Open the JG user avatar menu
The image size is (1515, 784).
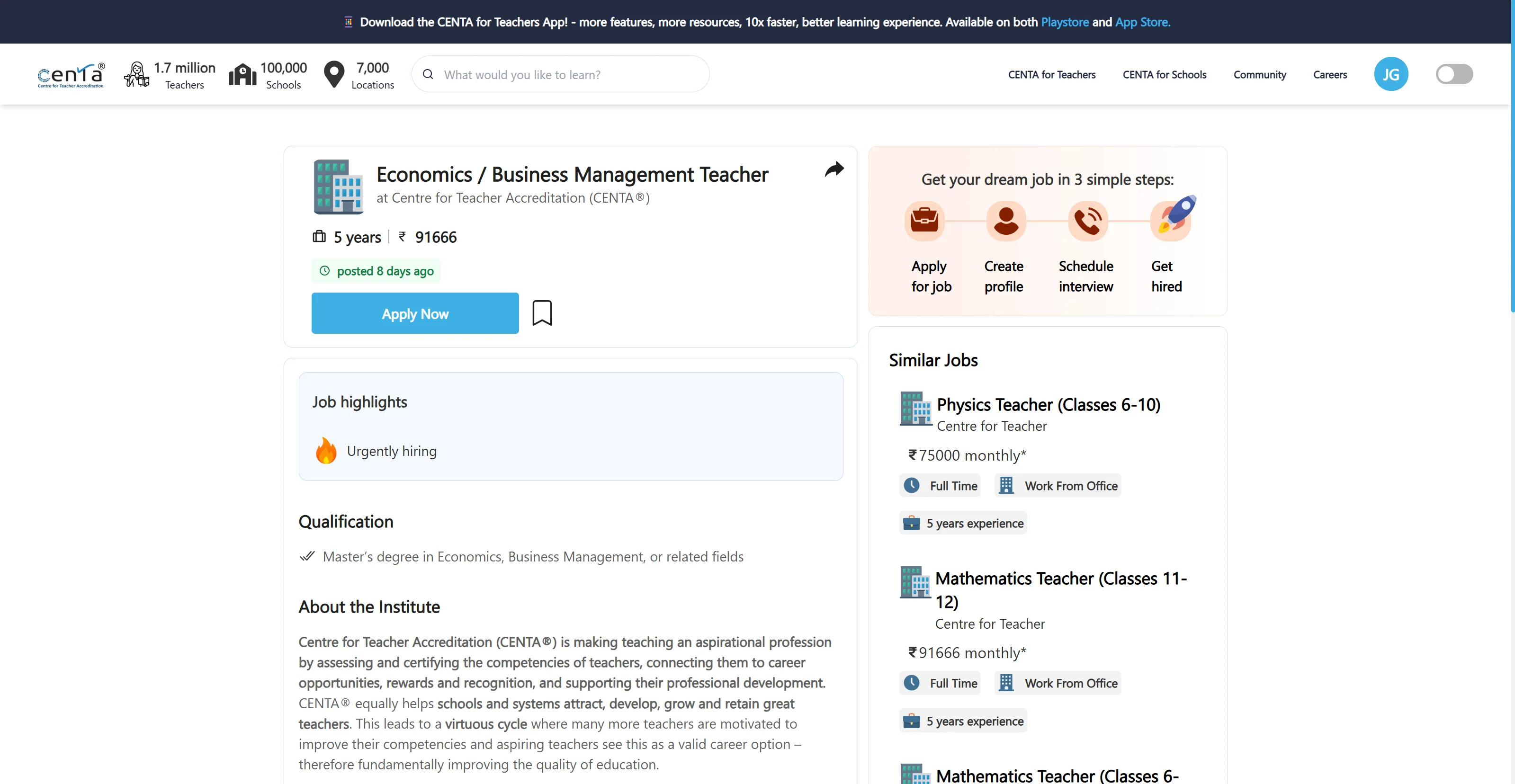tap(1390, 74)
